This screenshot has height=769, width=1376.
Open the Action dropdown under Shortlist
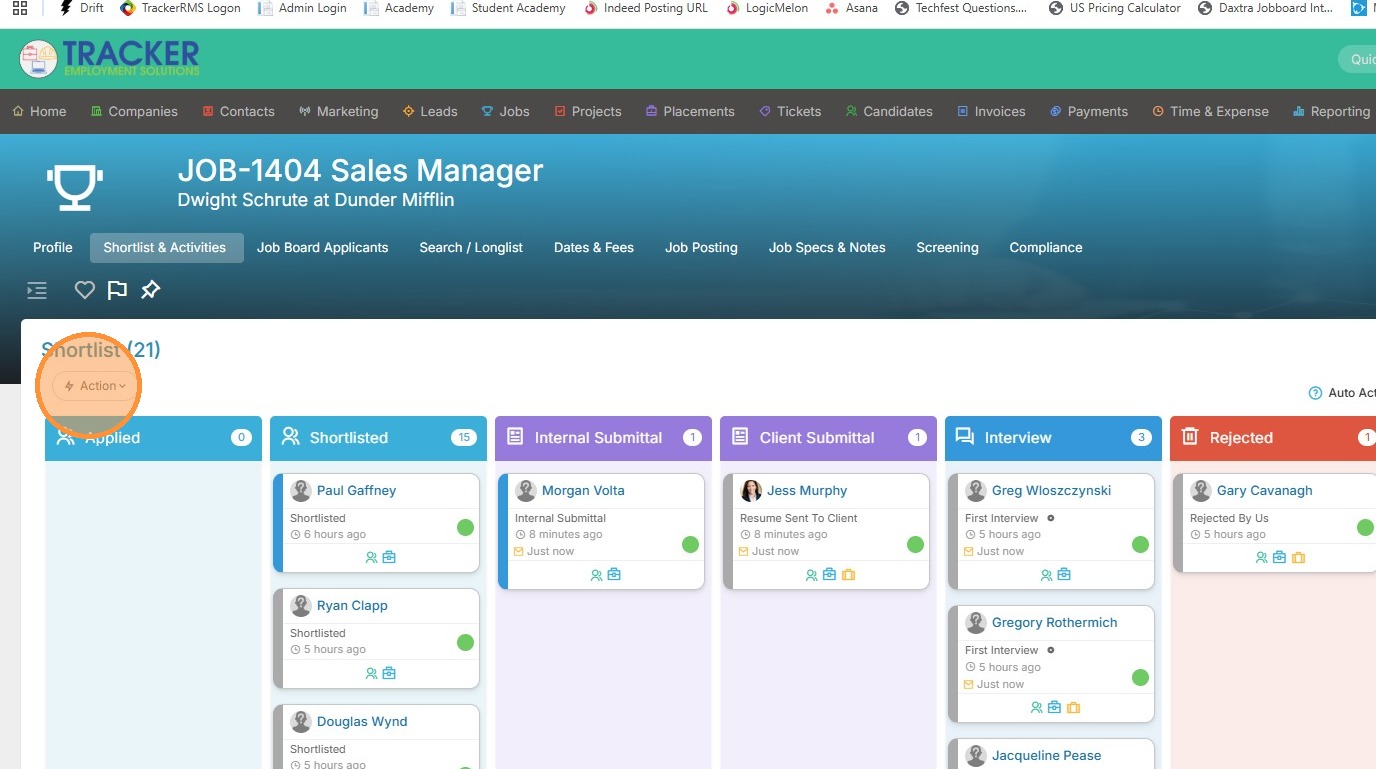pos(95,386)
